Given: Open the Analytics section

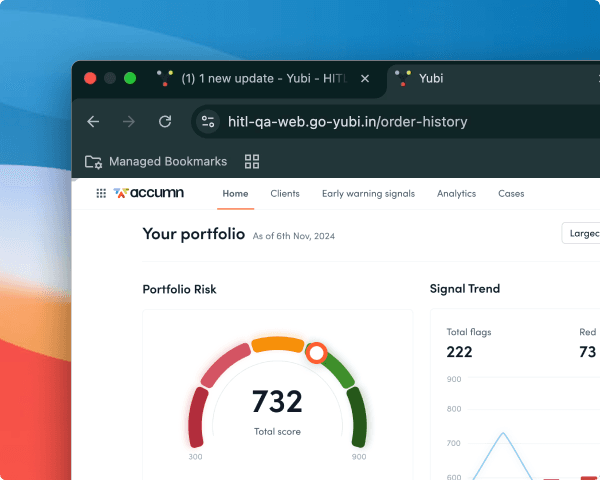Looking at the screenshot, I should tap(457, 194).
